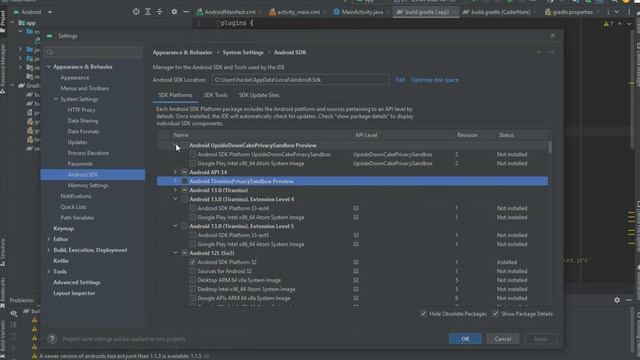This screenshot has width=640, height=360.
Task: Expand Build, Execution, Deployment section
Action: point(49,250)
